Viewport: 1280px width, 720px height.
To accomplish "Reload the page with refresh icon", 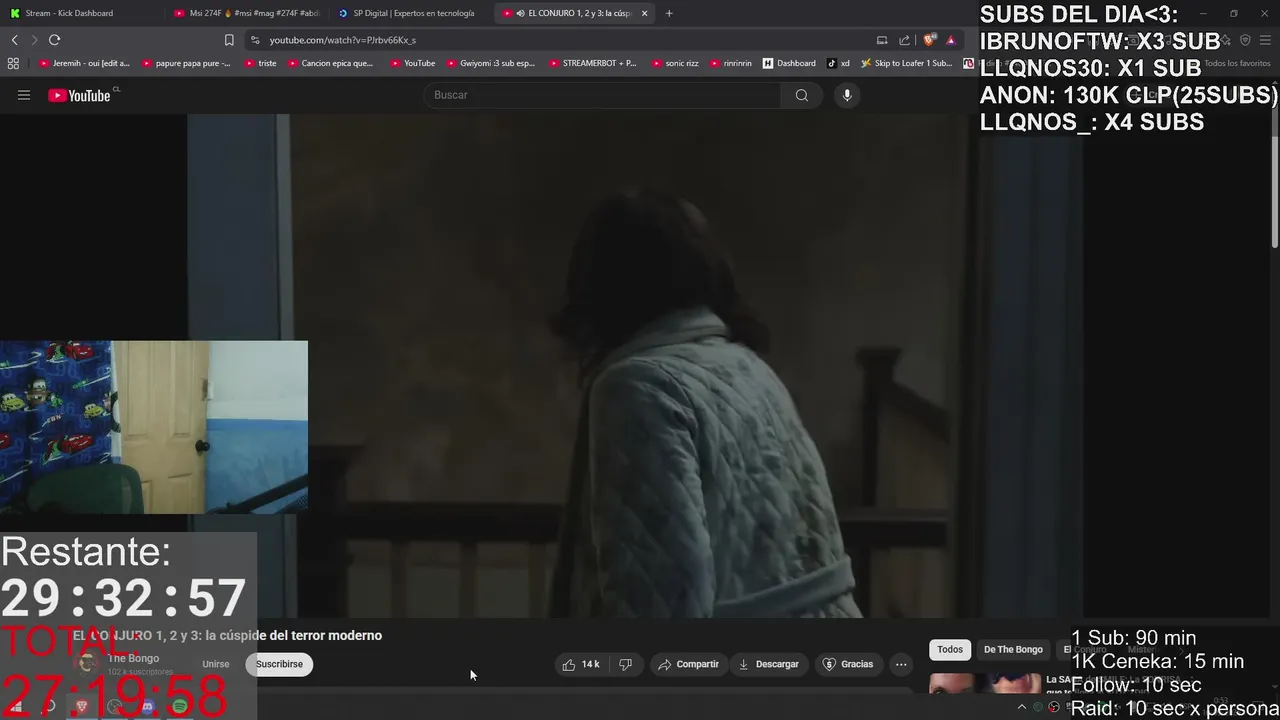I will [54, 40].
